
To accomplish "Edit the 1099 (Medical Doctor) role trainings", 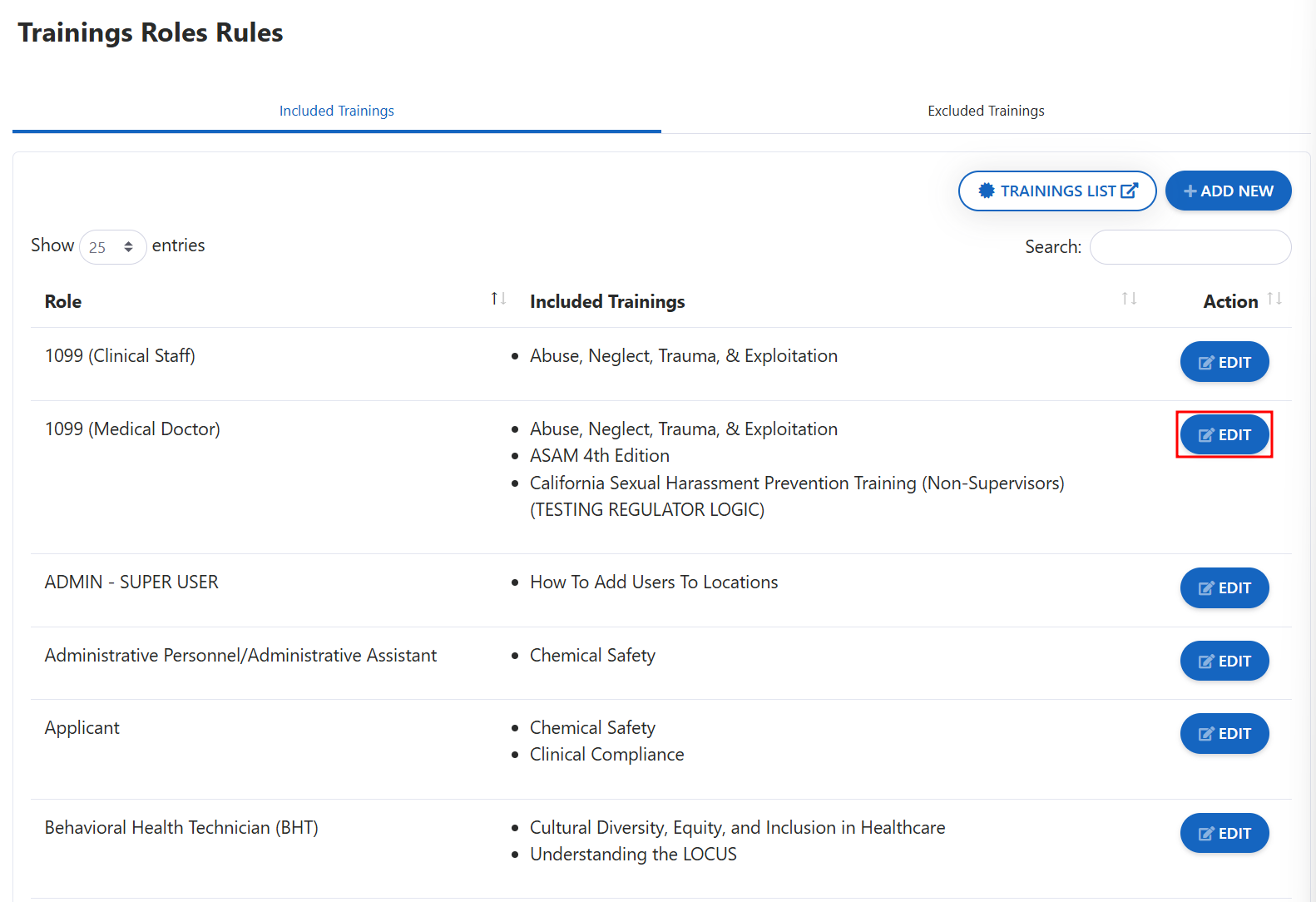I will [x=1224, y=434].
